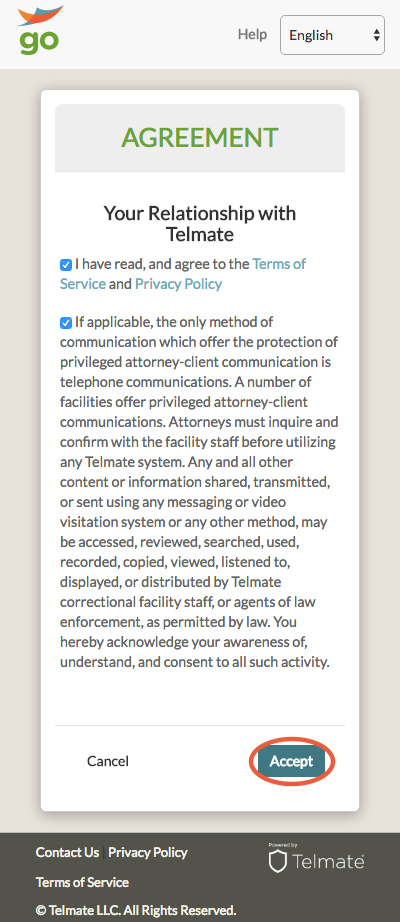Click the Accept button
Viewport: 400px width, 922px height.
(291, 761)
